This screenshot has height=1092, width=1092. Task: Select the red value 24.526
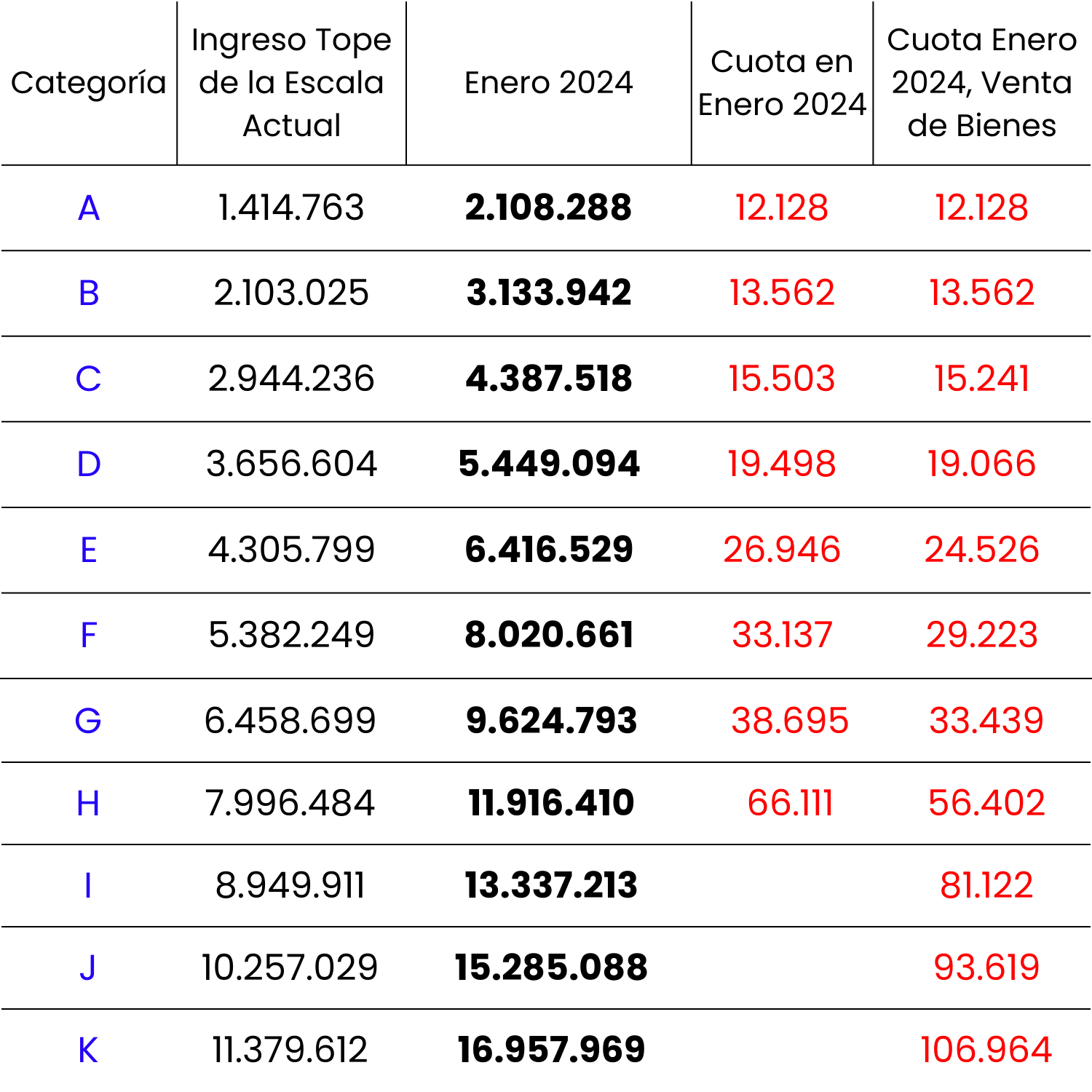(x=981, y=550)
